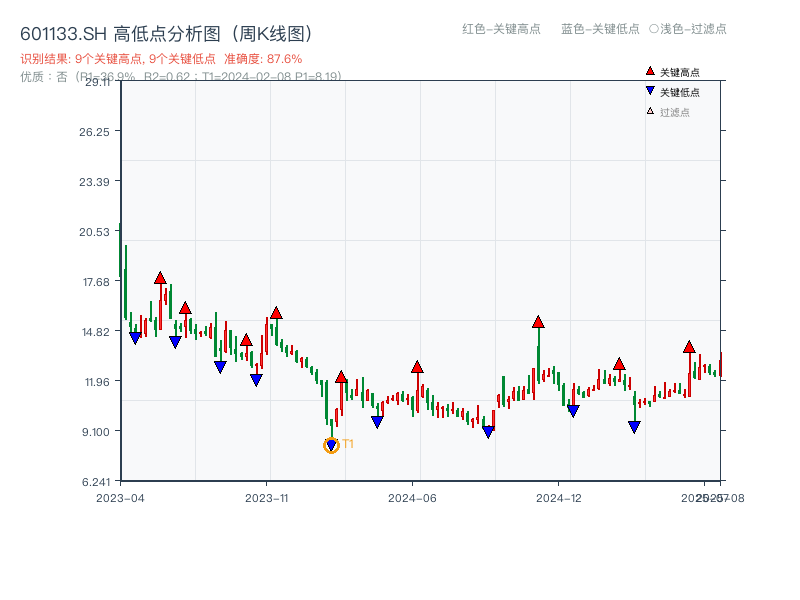Click red high triangle before 2024-12 spike
This screenshot has height=600, width=800.
[538, 322]
